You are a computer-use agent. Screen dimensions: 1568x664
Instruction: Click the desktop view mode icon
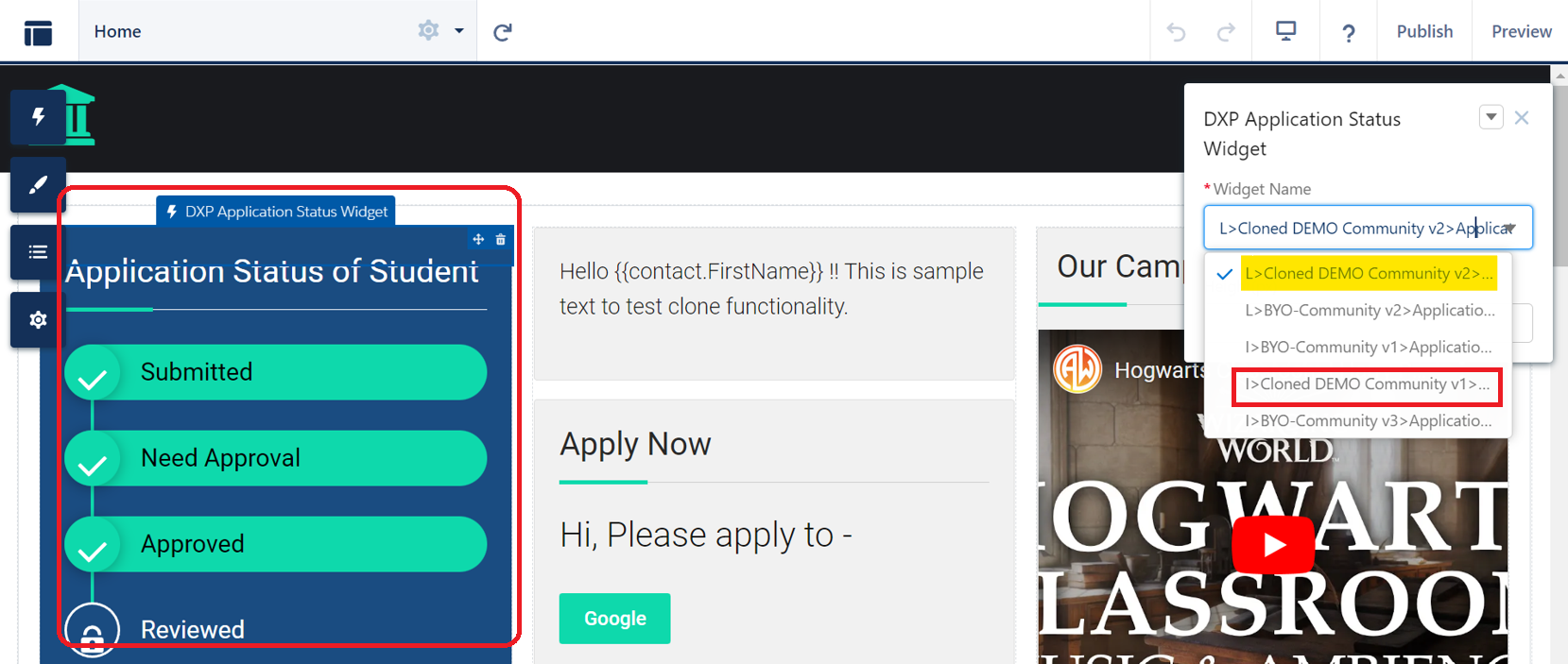[x=1285, y=31]
